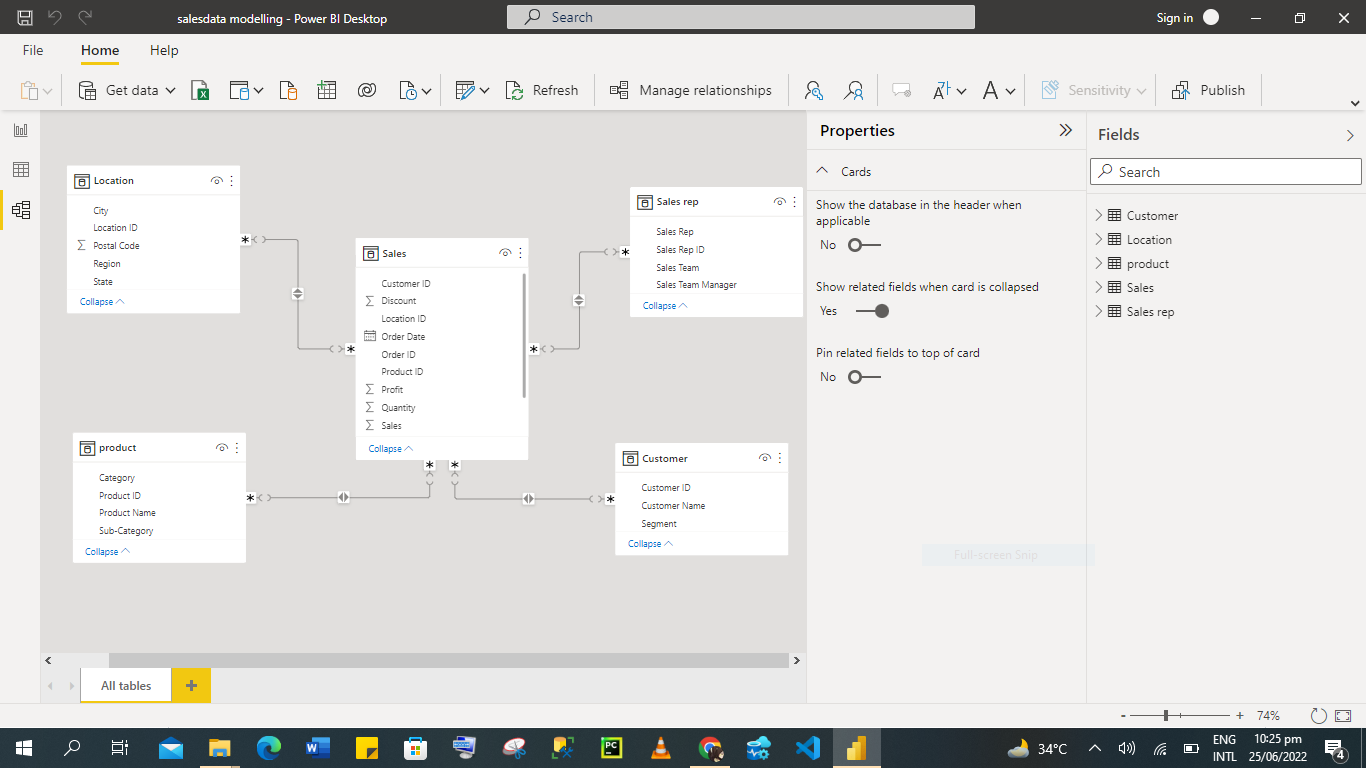Image resolution: width=1366 pixels, height=768 pixels.
Task: Import an Excel workbook via the green Excel icon
Action: 200,90
